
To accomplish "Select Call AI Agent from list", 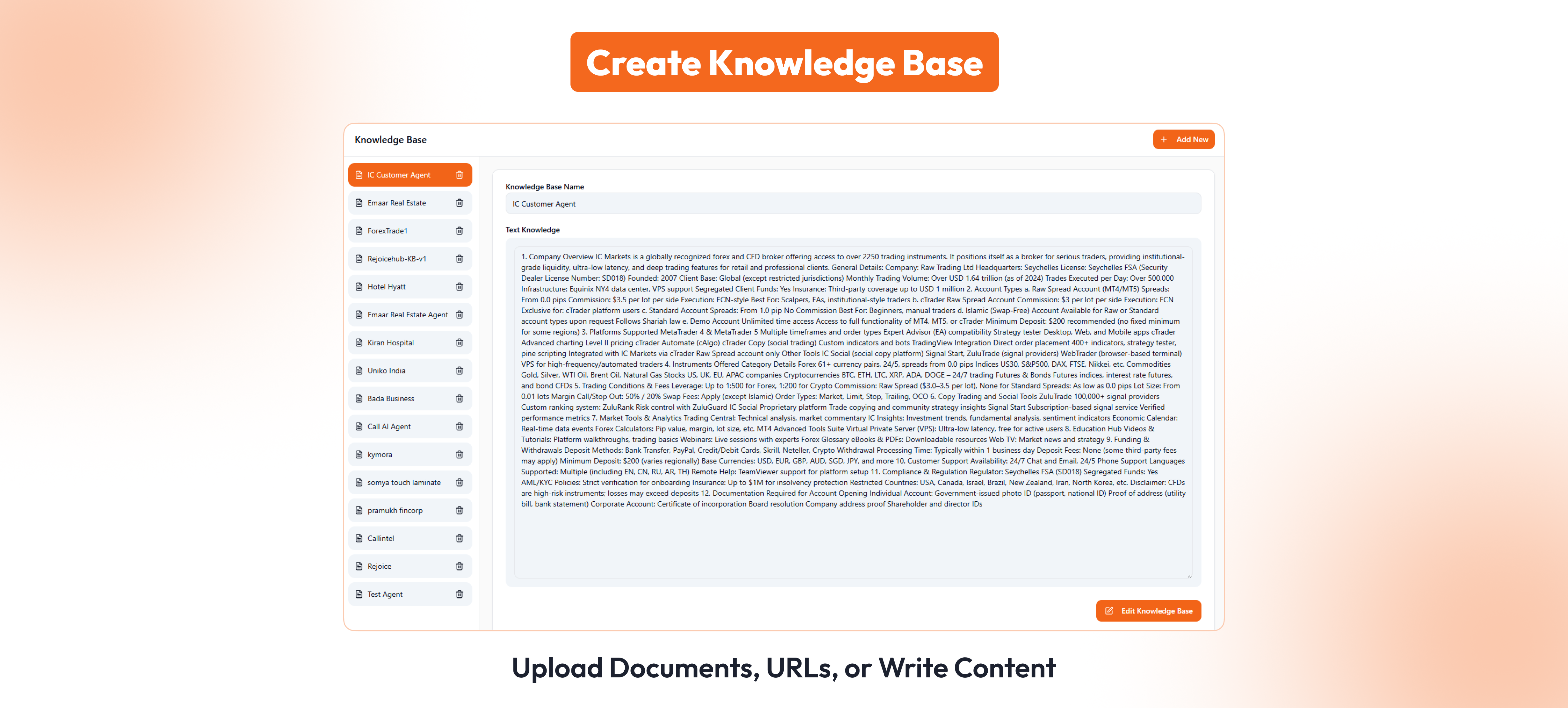I will pos(389,426).
